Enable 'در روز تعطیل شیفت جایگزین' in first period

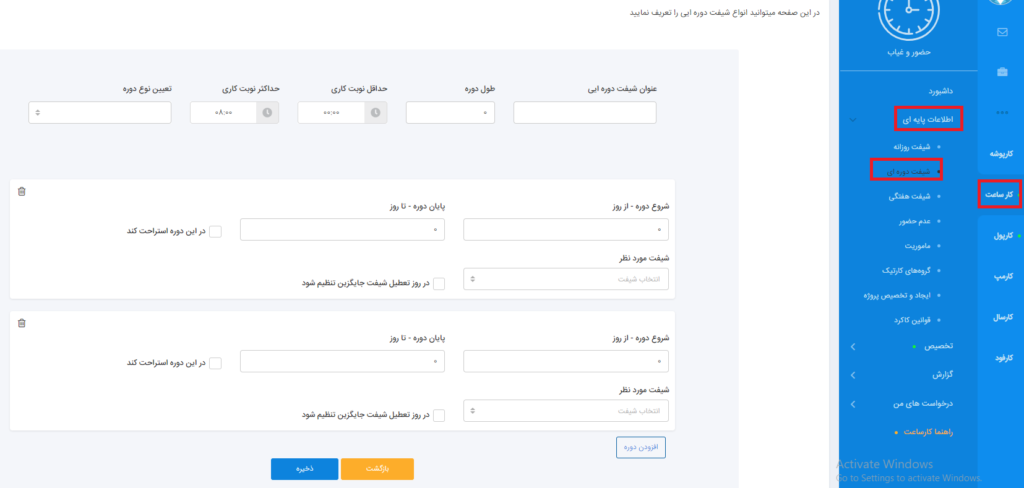pos(439,284)
